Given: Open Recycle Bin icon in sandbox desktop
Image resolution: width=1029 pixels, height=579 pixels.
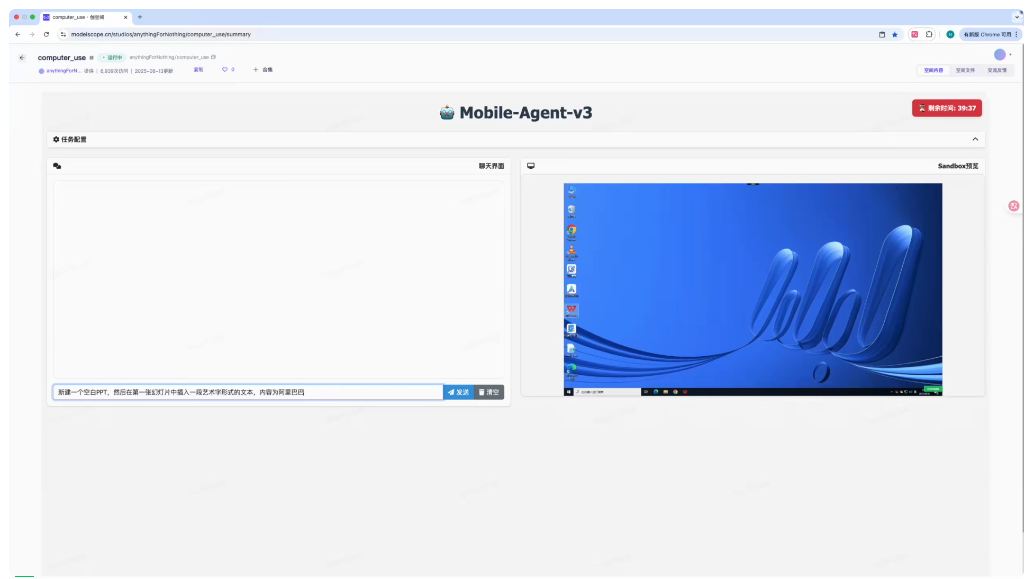Looking at the screenshot, I should click(572, 211).
